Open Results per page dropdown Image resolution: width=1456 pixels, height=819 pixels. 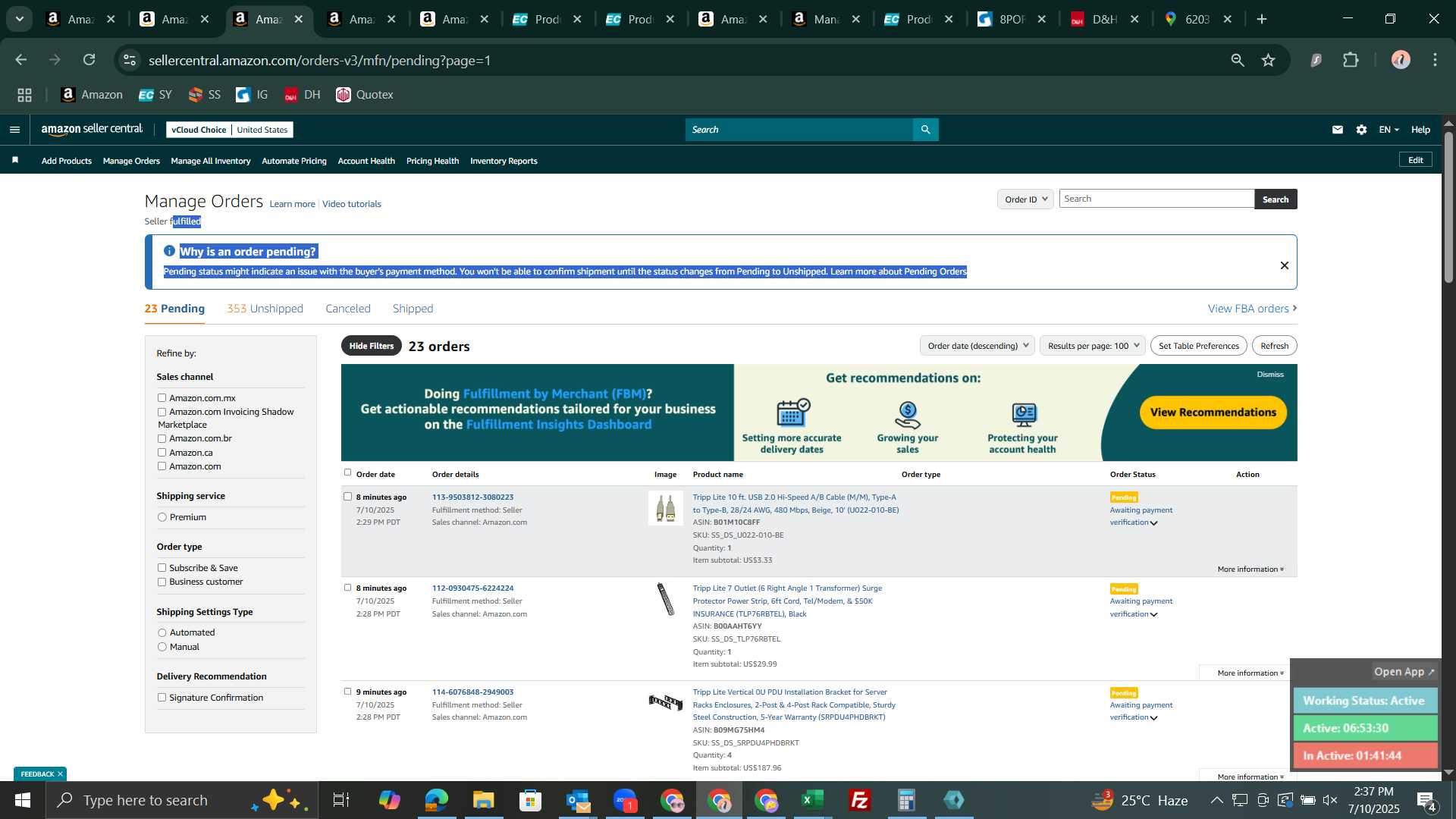1093,346
